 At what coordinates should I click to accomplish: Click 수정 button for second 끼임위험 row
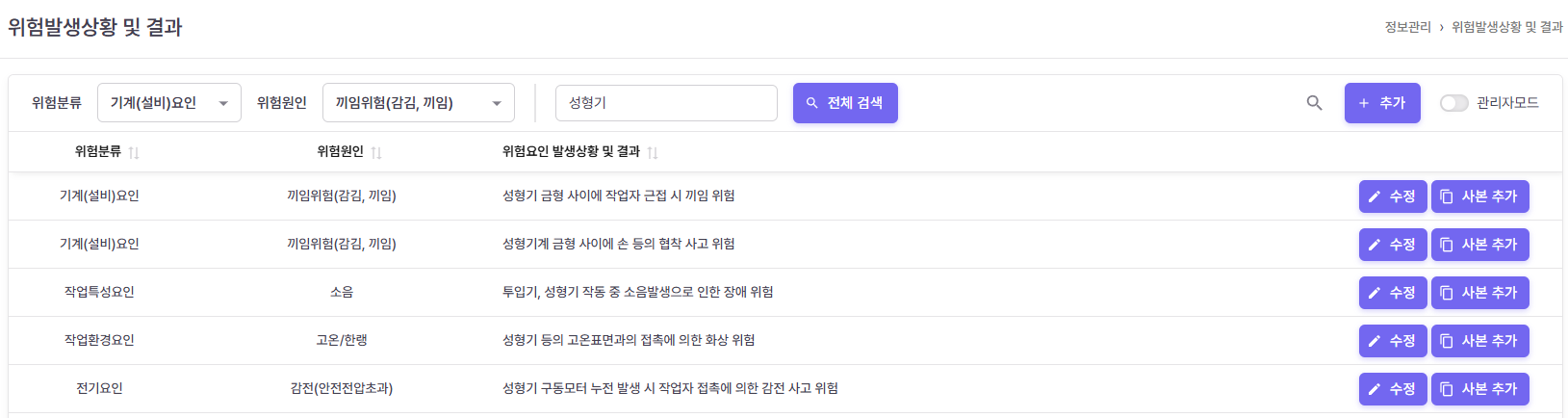1392,245
